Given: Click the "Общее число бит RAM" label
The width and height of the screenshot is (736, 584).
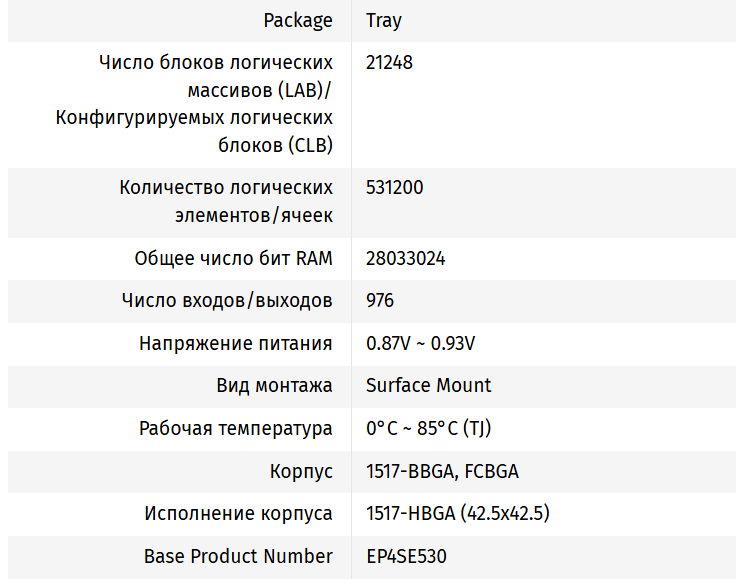Looking at the screenshot, I should pos(234,258).
